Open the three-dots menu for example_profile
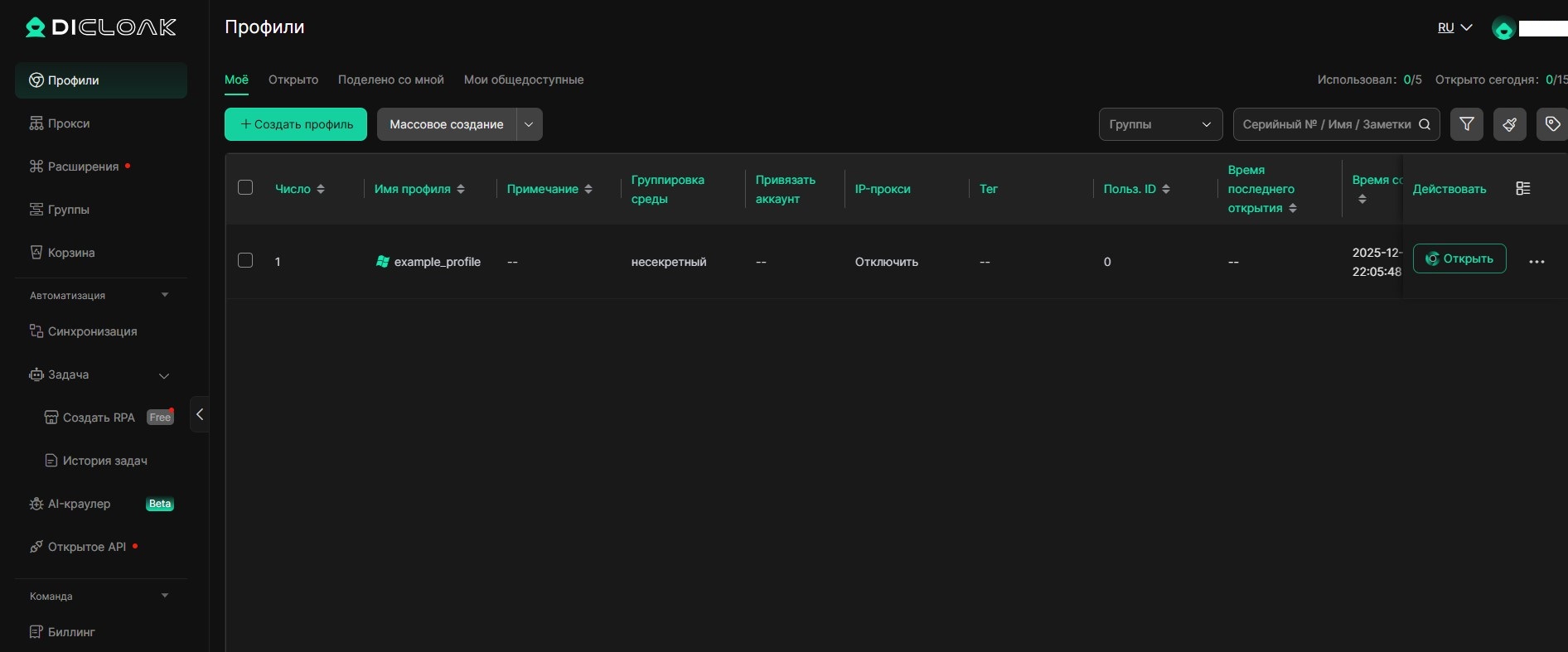1568x652 pixels. tap(1537, 262)
